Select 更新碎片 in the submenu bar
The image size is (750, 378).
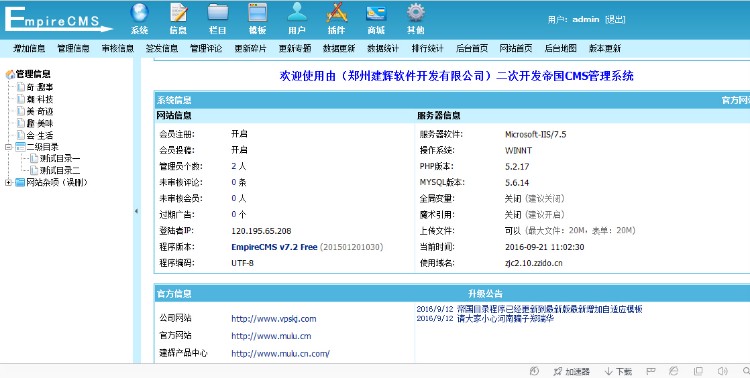pyautogui.click(x=251, y=48)
